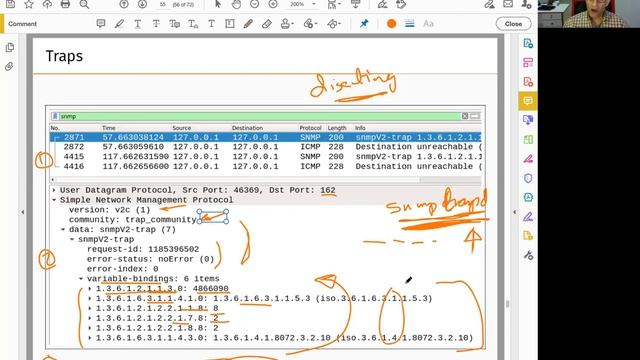This screenshot has height=360, width=640.
Task: Open the find text magnifier
Action: click(84, 4)
